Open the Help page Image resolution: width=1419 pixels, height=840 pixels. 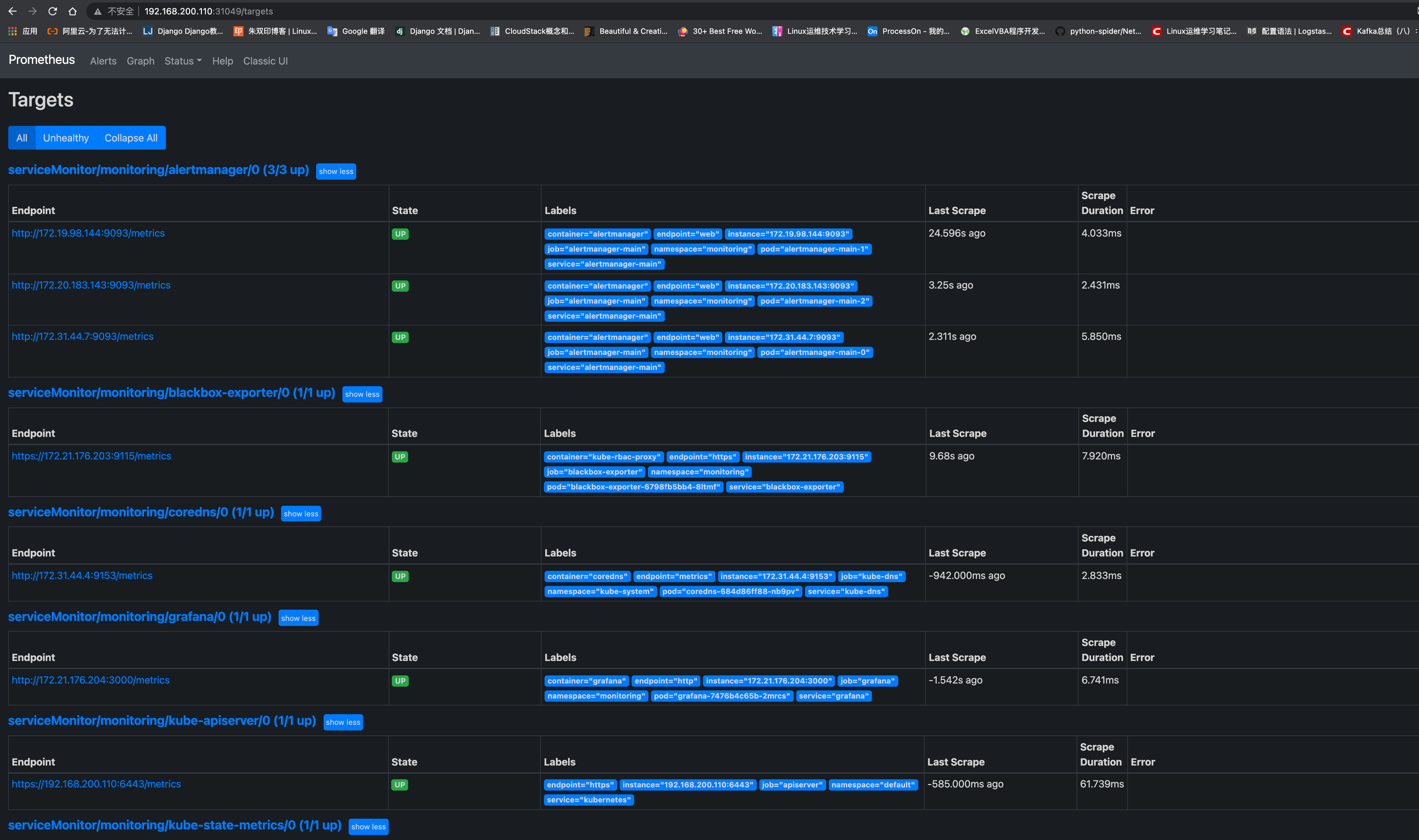(x=223, y=61)
